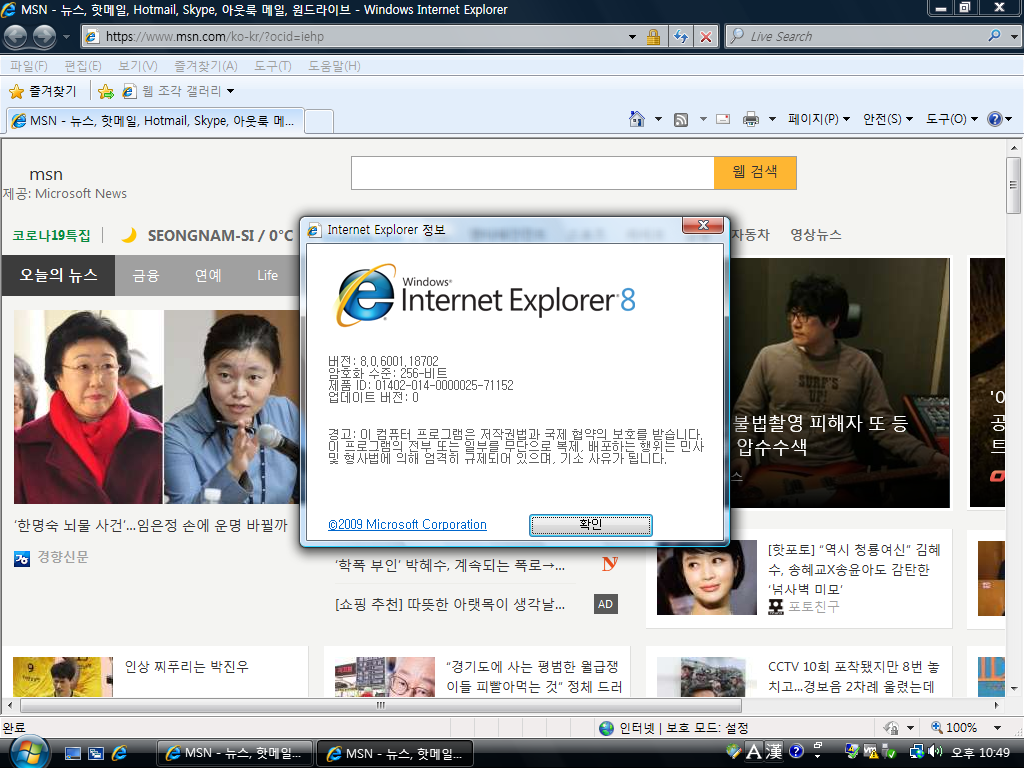Click the vertical scrollbar down arrow

pos(1014,688)
